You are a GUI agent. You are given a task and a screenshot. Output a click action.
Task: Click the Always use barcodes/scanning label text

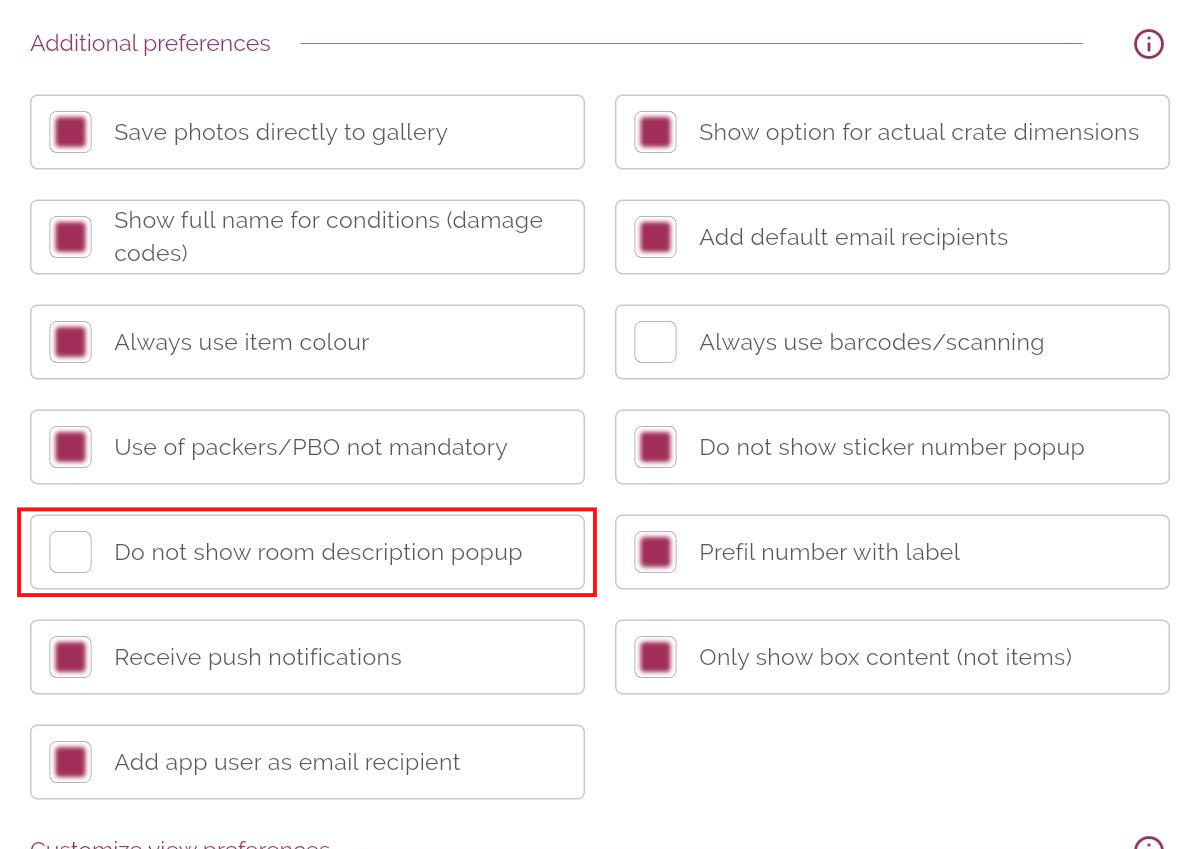(871, 342)
